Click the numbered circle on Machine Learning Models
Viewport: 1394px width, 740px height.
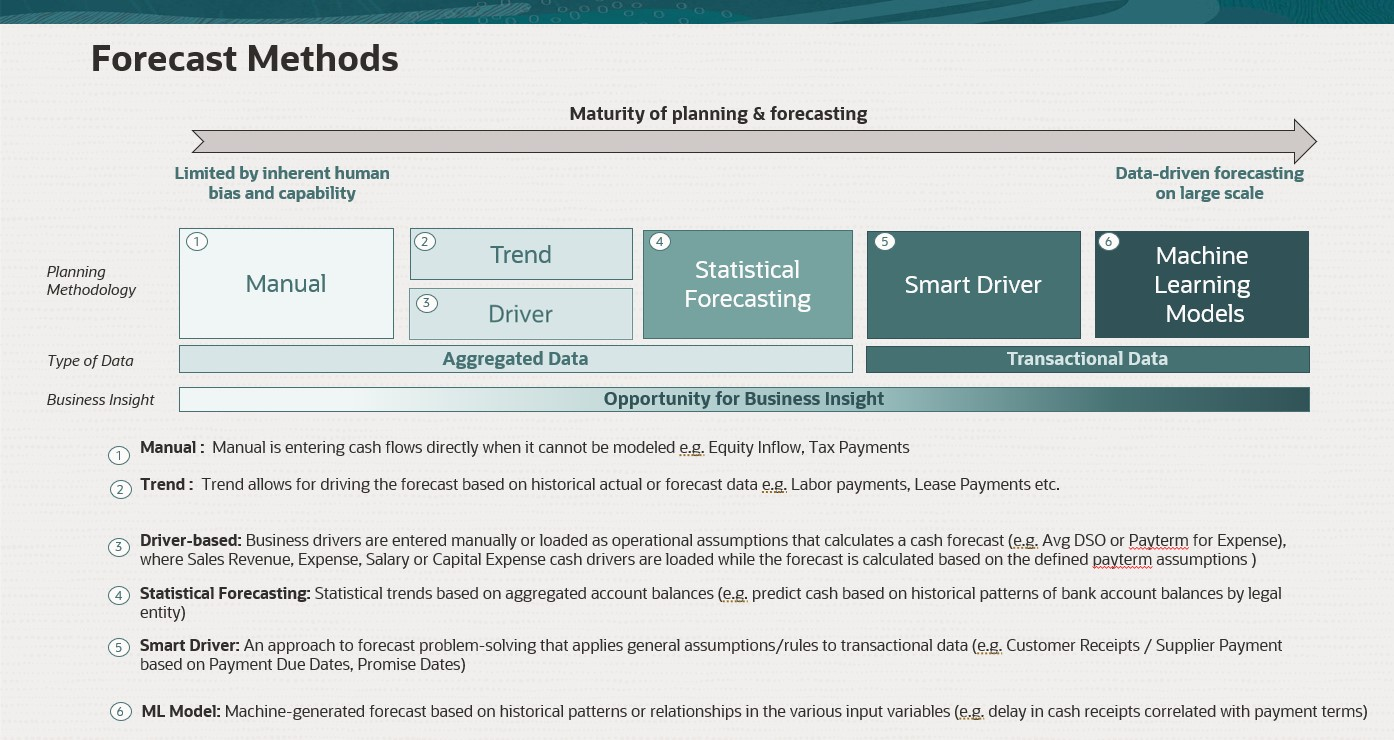tap(1107, 241)
